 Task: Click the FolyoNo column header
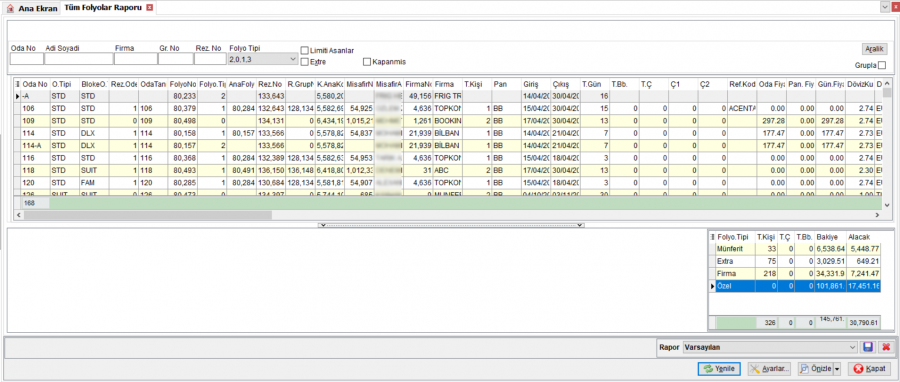[183, 84]
